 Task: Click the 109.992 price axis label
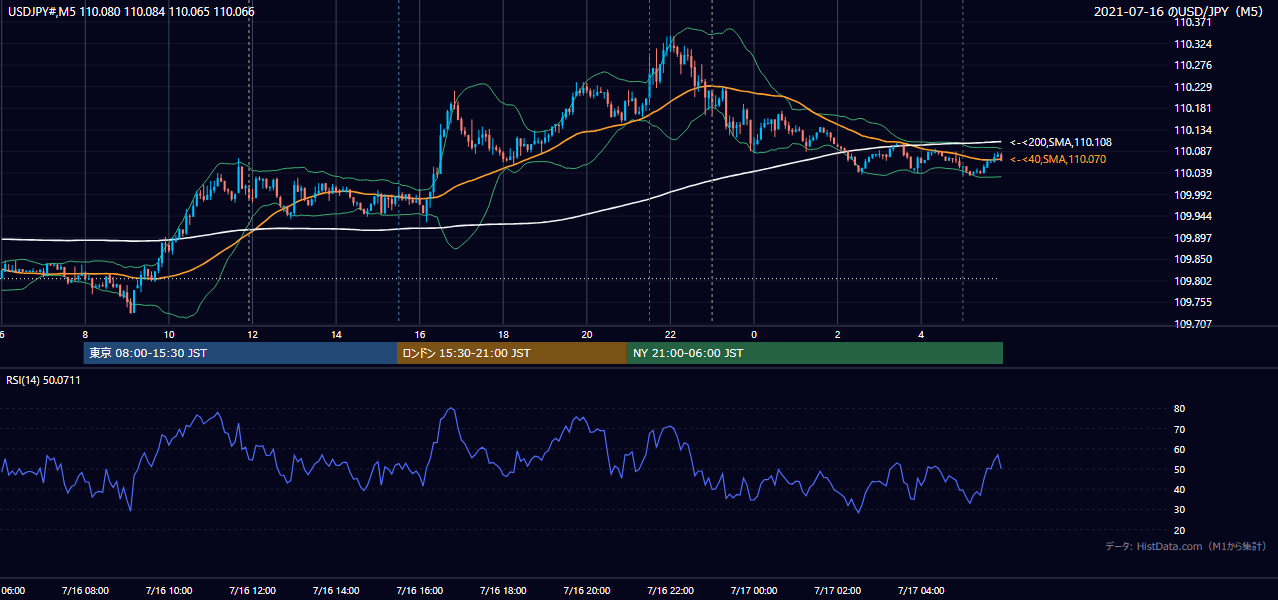tap(1193, 195)
